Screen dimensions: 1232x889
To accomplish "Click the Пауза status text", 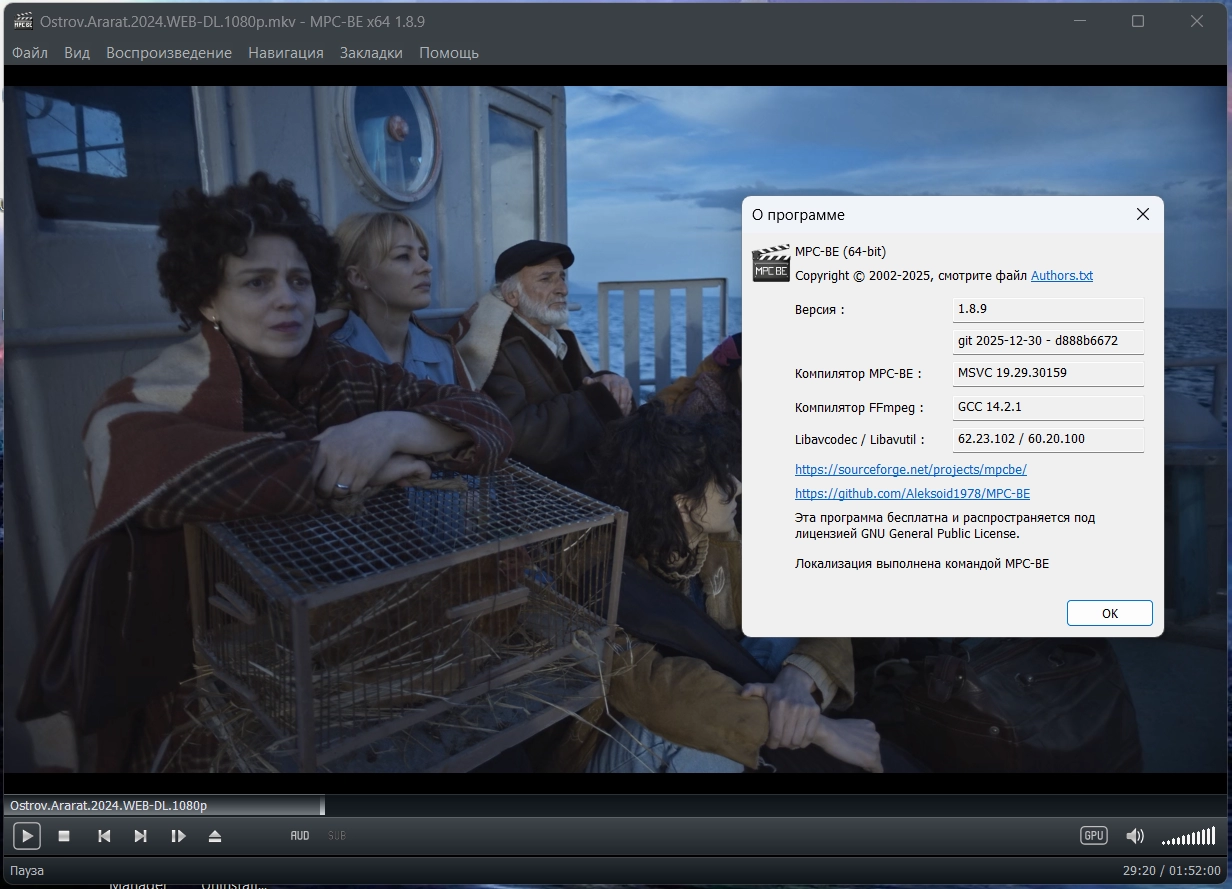I will pos(27,871).
